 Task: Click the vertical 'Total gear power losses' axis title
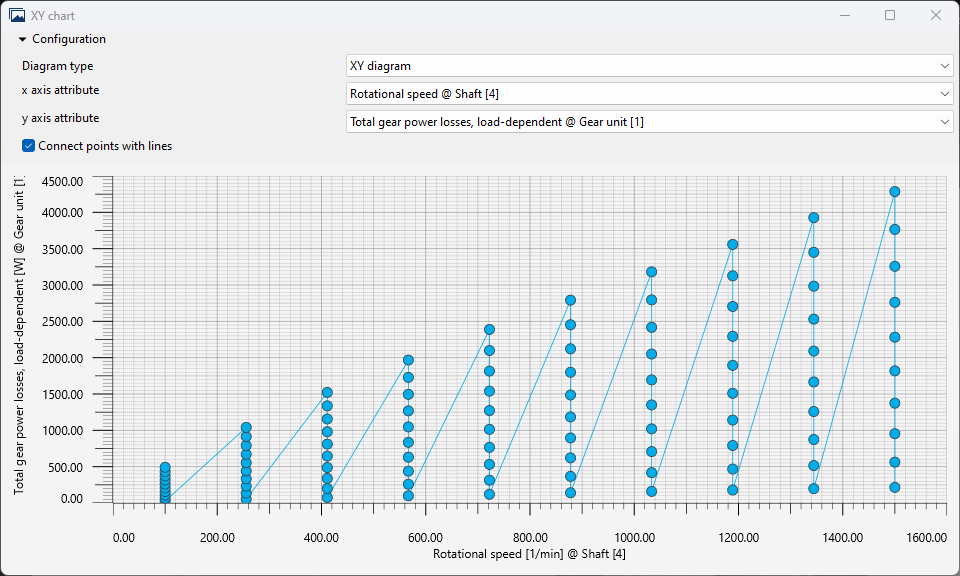19,335
